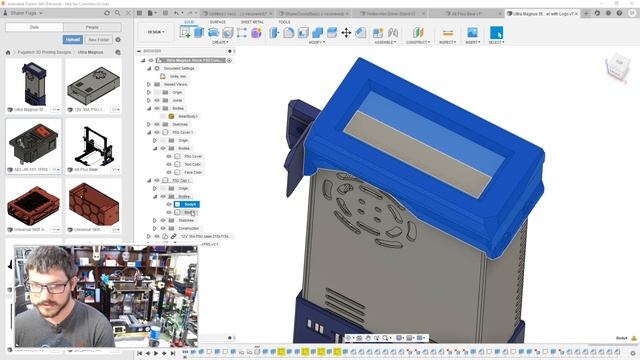Open the Construct dropdown menu
This screenshot has height=360, width=640.
pyautogui.click(x=418, y=42)
